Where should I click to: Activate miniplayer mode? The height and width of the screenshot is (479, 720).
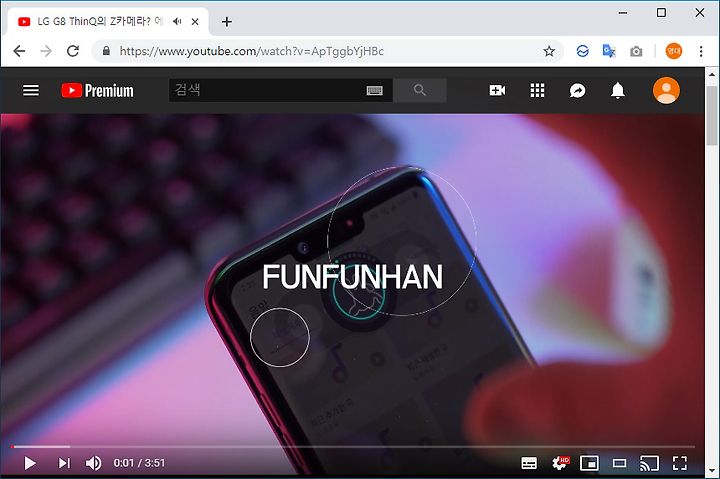click(x=589, y=463)
